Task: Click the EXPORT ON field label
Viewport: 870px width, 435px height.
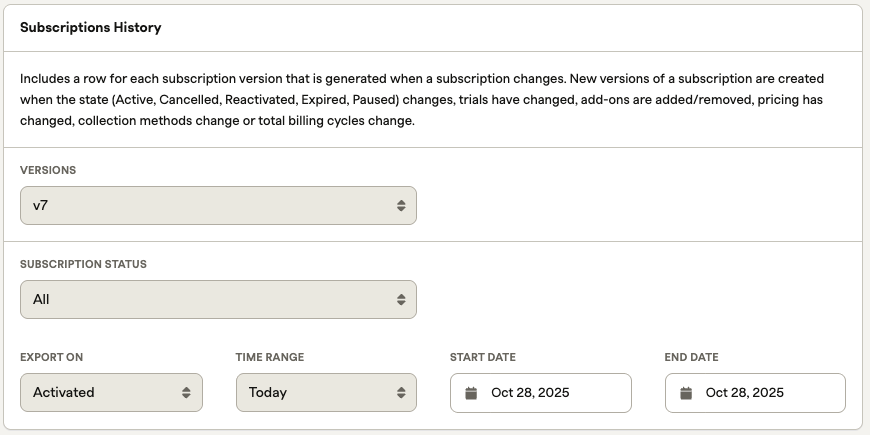Action: (x=51, y=357)
